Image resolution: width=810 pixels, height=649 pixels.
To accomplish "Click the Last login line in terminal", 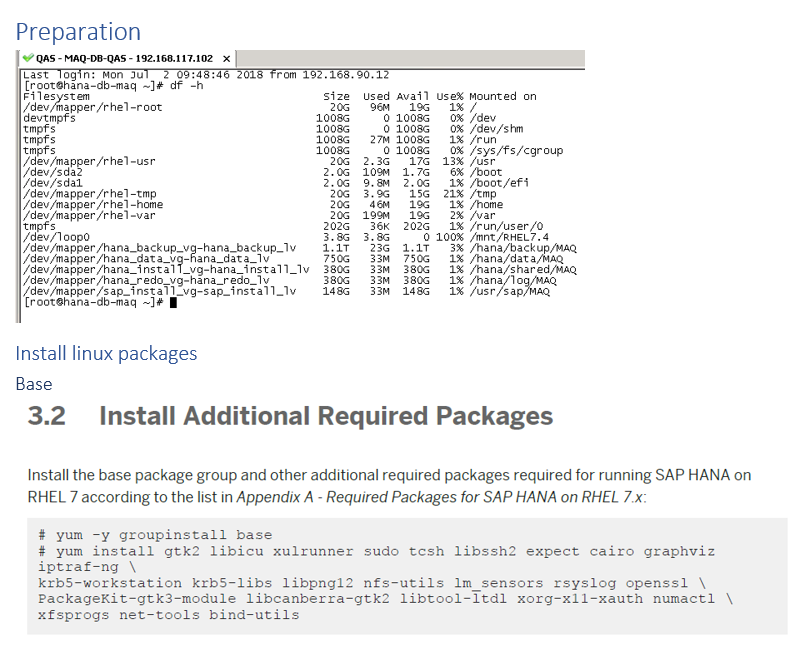I will coord(206,75).
